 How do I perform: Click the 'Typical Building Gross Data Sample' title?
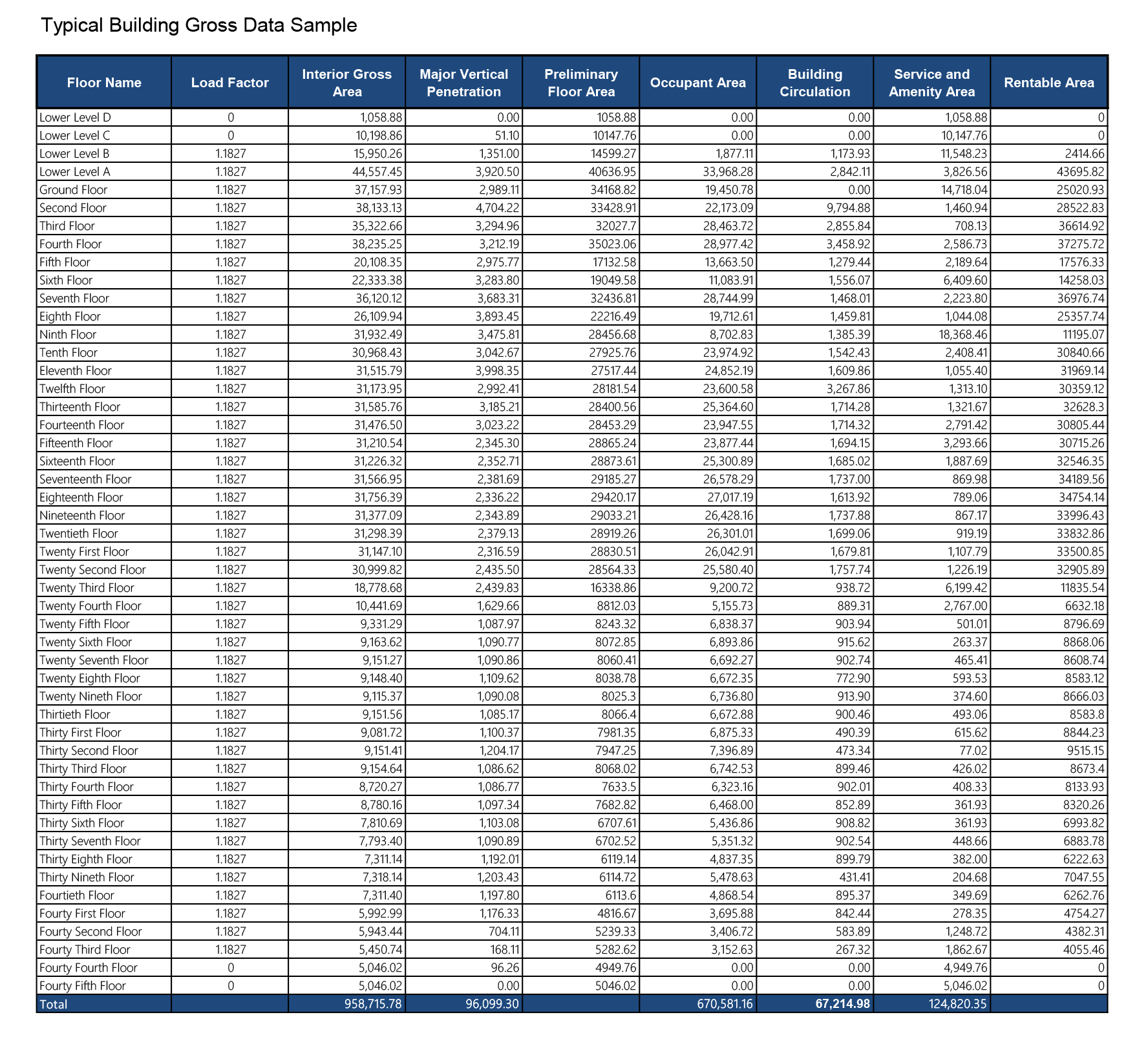[x=198, y=25]
